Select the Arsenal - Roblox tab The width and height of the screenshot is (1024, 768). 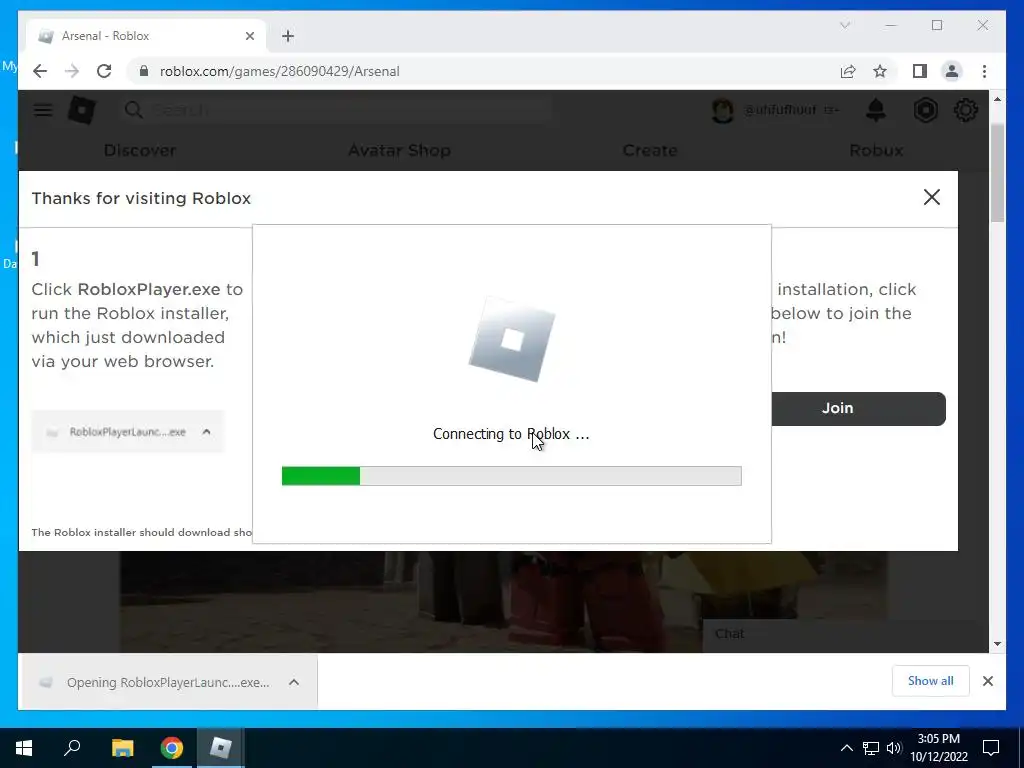click(146, 36)
